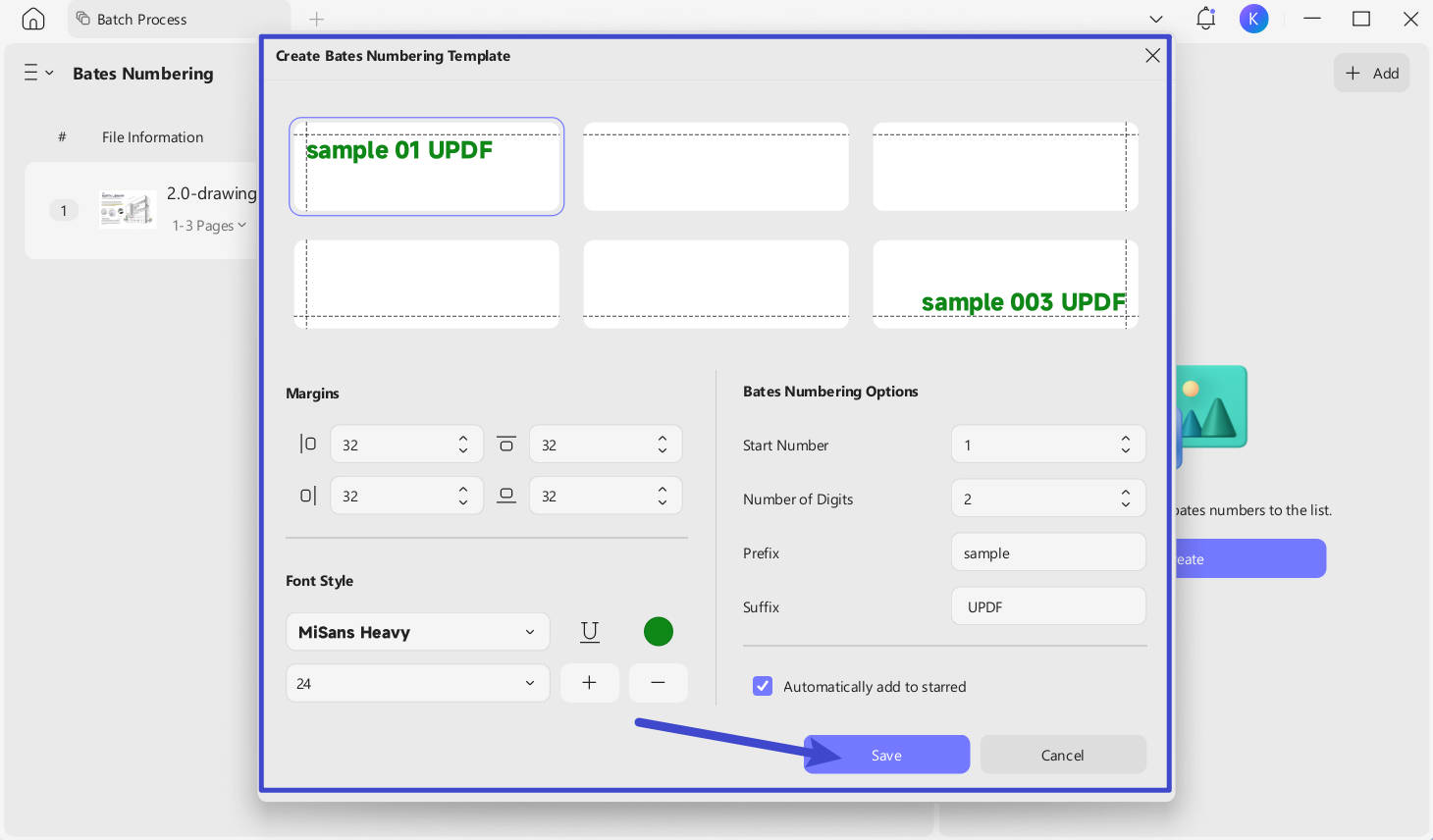Decrease the right margin value
Screen dimensions: 1433x840
tap(463, 502)
